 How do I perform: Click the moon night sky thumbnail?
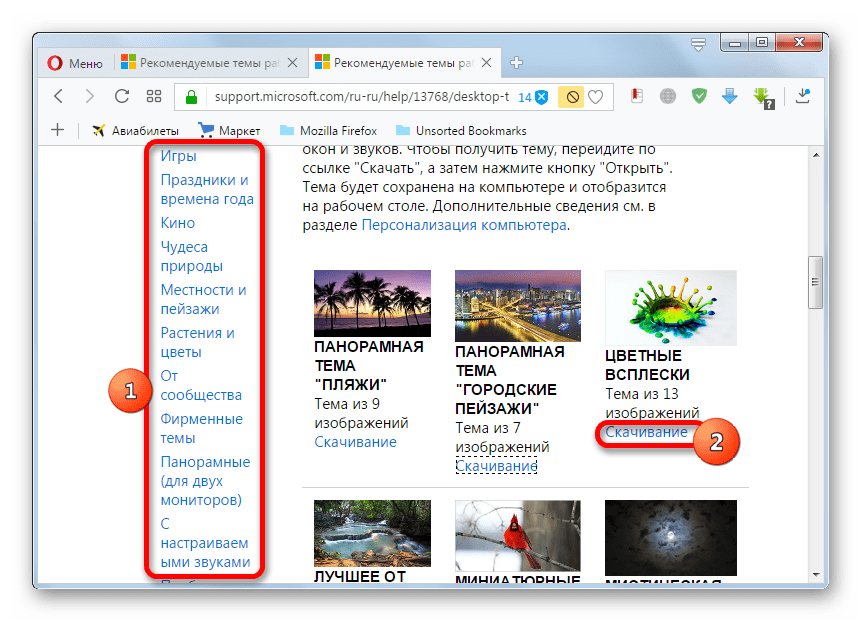point(671,538)
